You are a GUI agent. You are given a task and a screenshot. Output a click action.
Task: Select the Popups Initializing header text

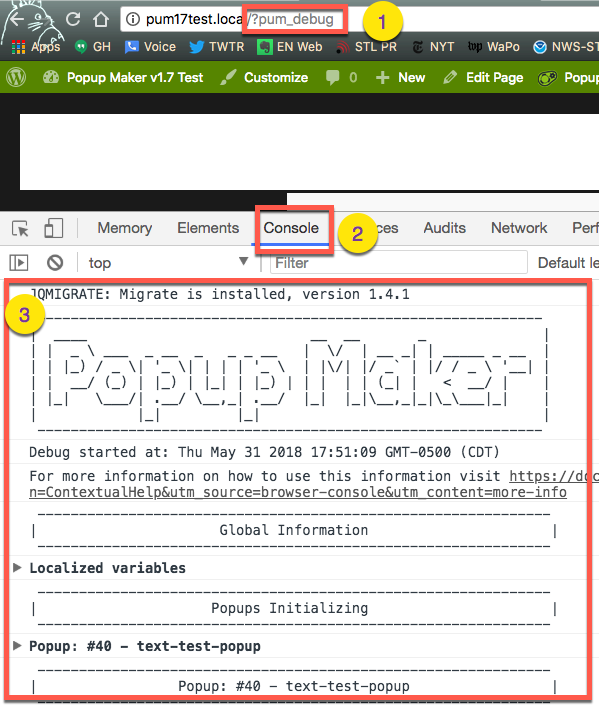pyautogui.click(x=290, y=608)
